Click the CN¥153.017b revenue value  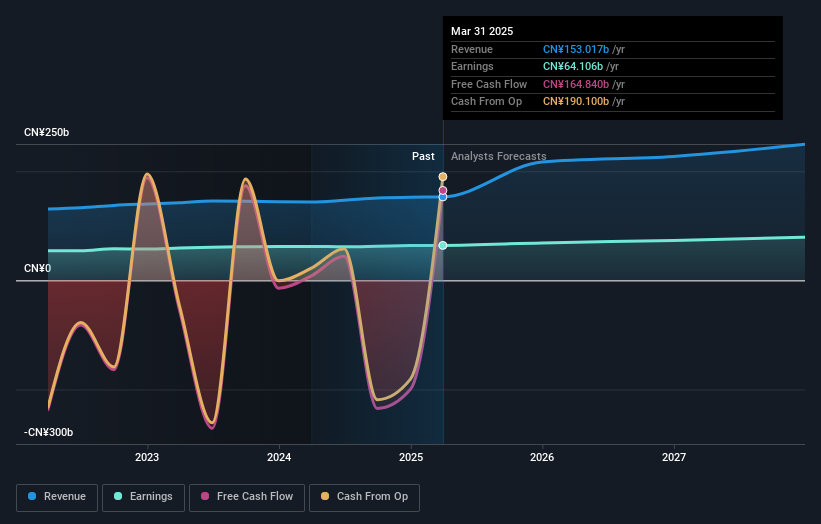pyautogui.click(x=576, y=49)
